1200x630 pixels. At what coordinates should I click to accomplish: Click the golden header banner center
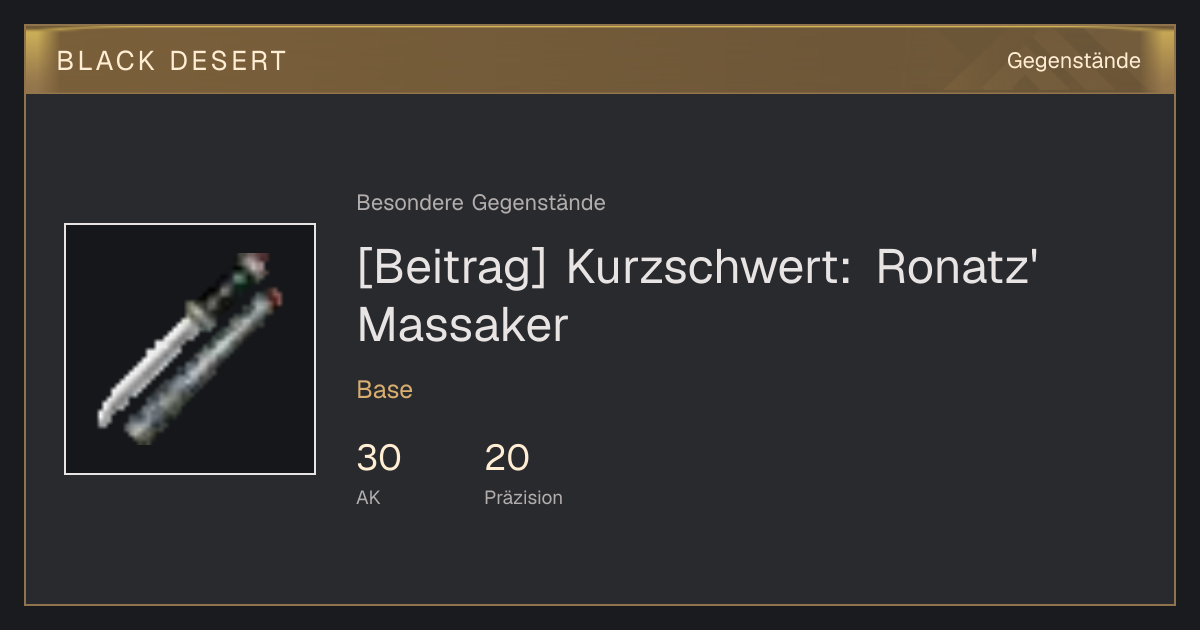[600, 60]
